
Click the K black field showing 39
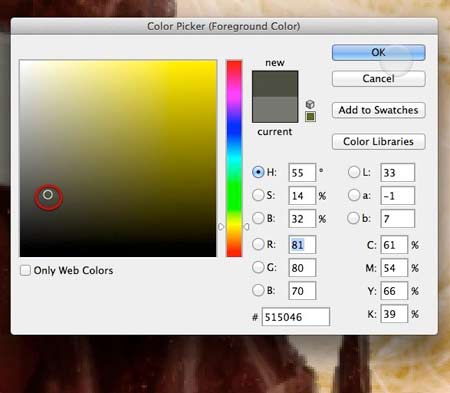point(394,314)
